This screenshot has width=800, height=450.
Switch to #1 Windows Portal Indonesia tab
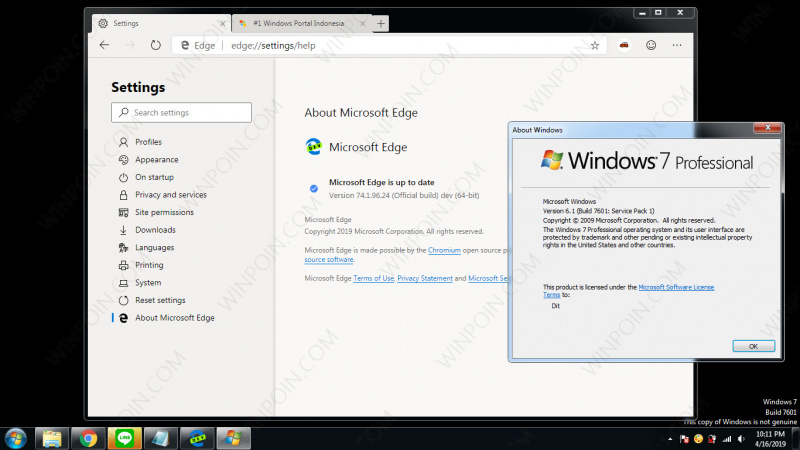(x=301, y=23)
